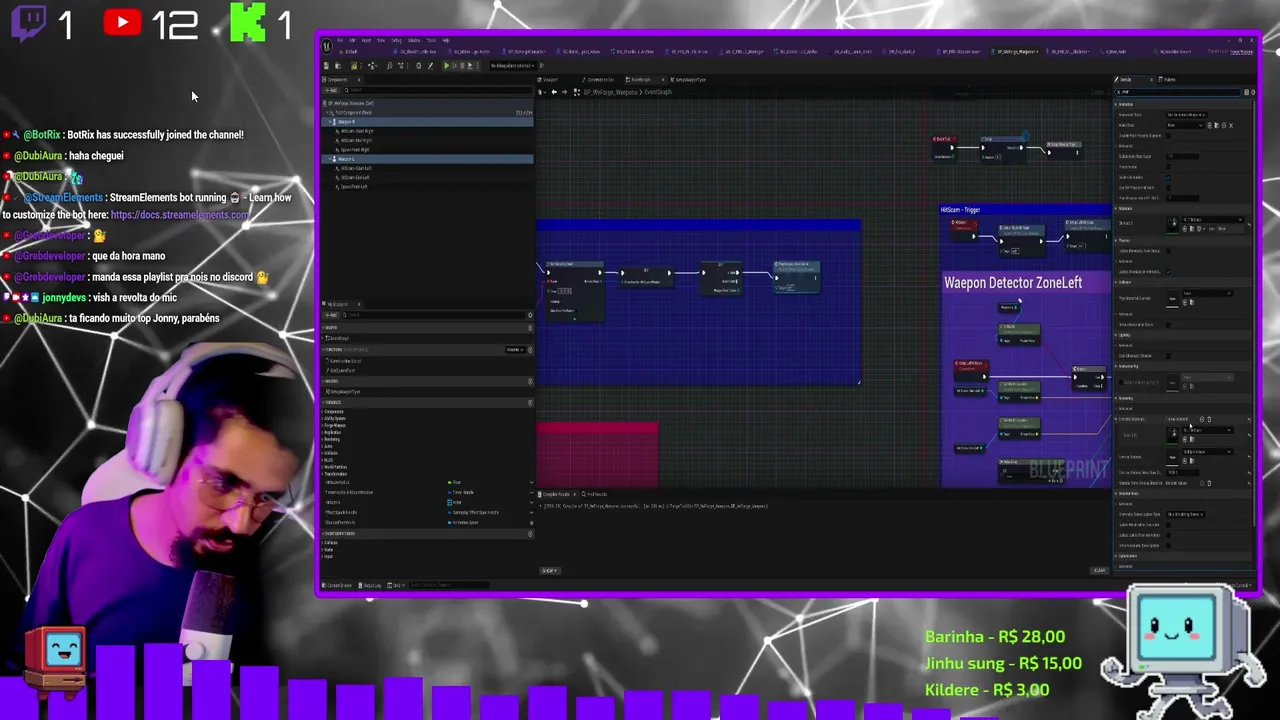Open the Functions Override dropdown
This screenshot has height=720, width=1280.
[x=515, y=350]
